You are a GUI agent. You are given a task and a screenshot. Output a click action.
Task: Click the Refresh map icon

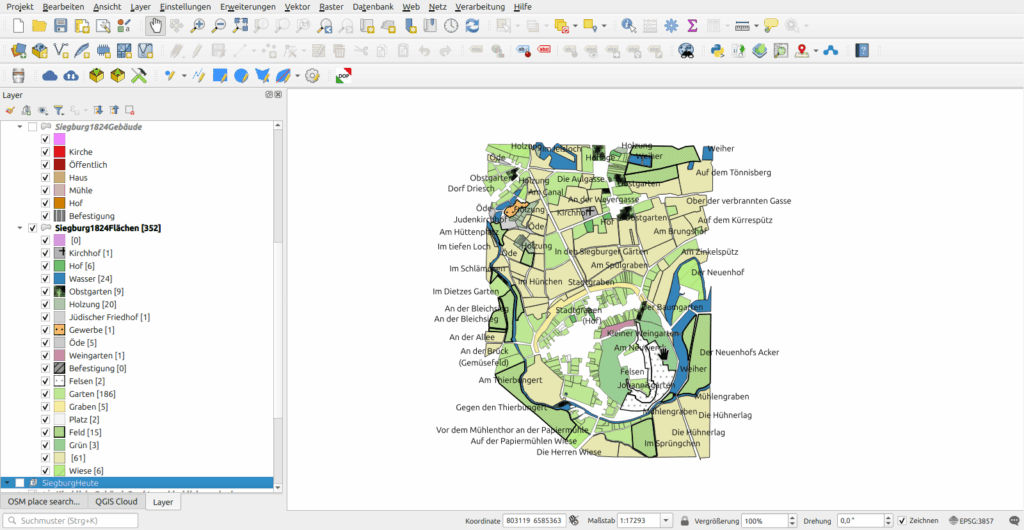pos(472,26)
